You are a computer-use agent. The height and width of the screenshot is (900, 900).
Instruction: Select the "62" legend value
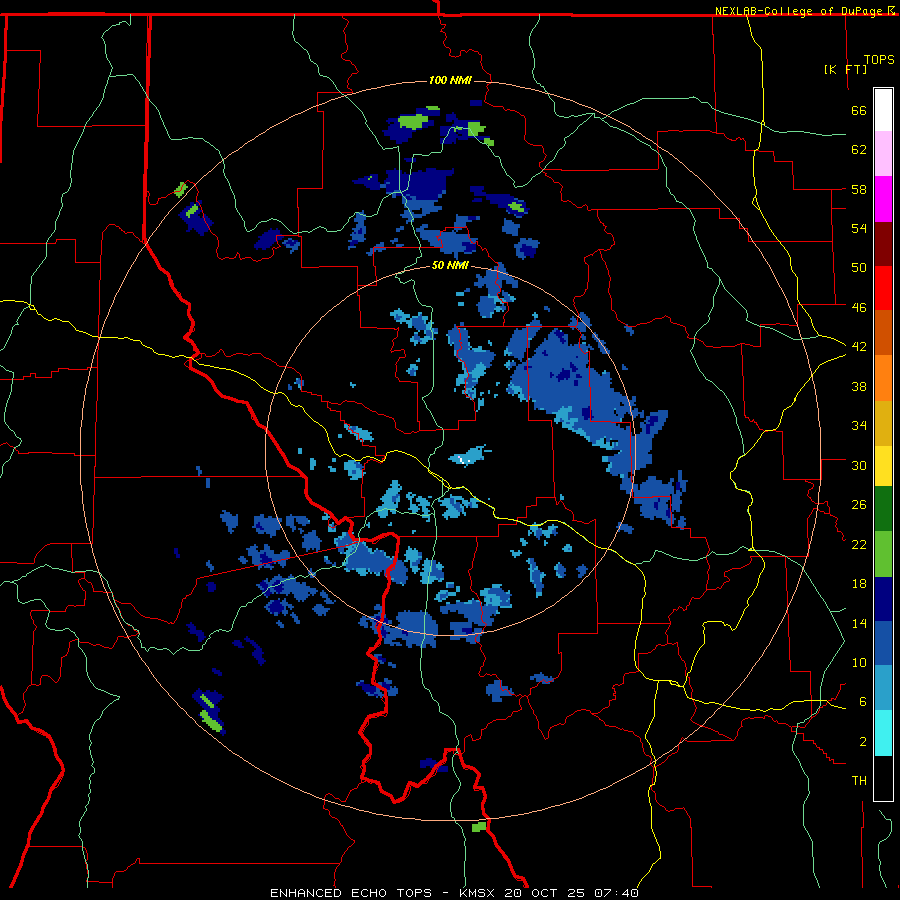tap(859, 150)
